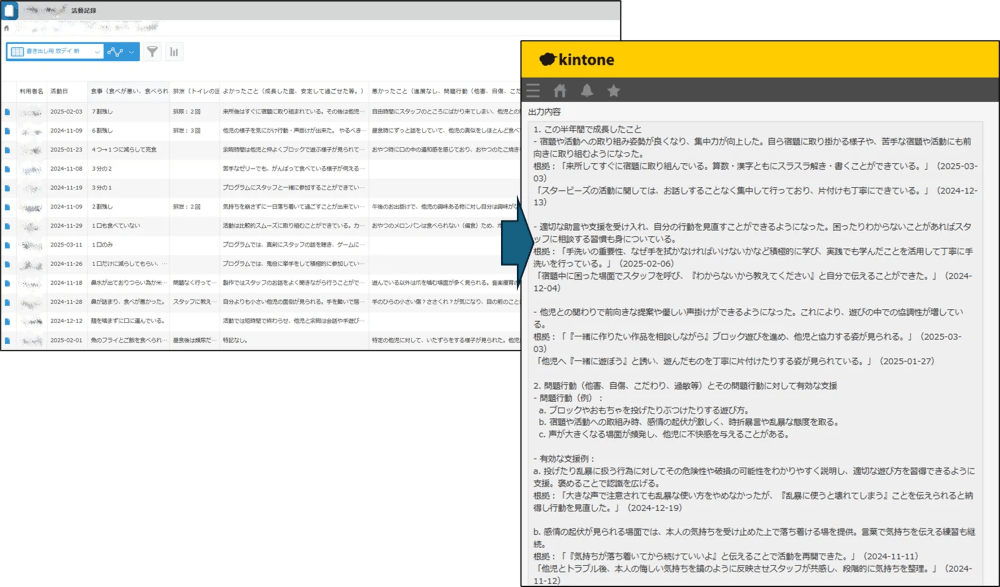Open the kintone navigation hamburger menu
Screen dimensions: 1000x587
533,88
